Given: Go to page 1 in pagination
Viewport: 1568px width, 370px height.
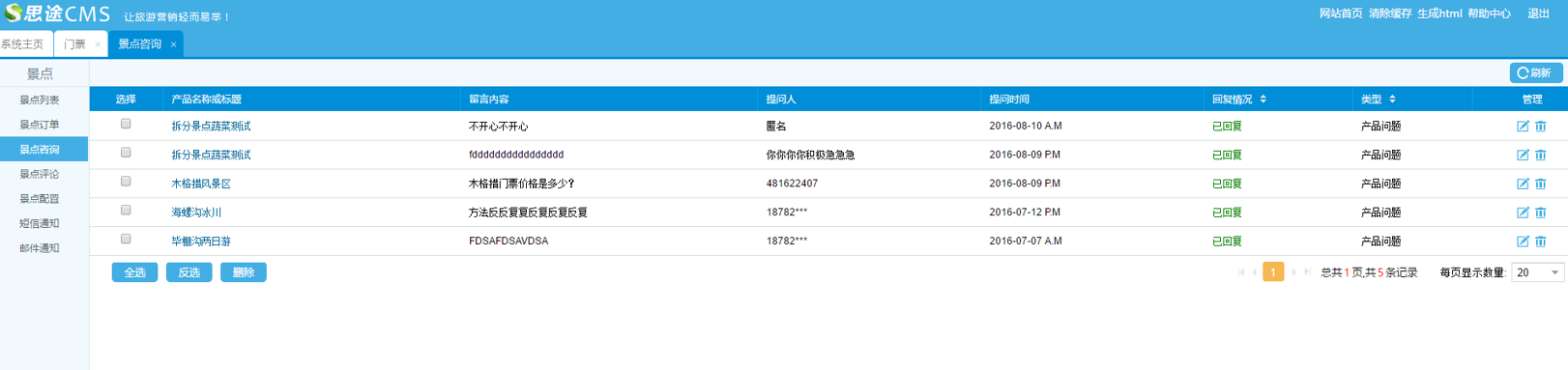Looking at the screenshot, I should coord(1273,272).
